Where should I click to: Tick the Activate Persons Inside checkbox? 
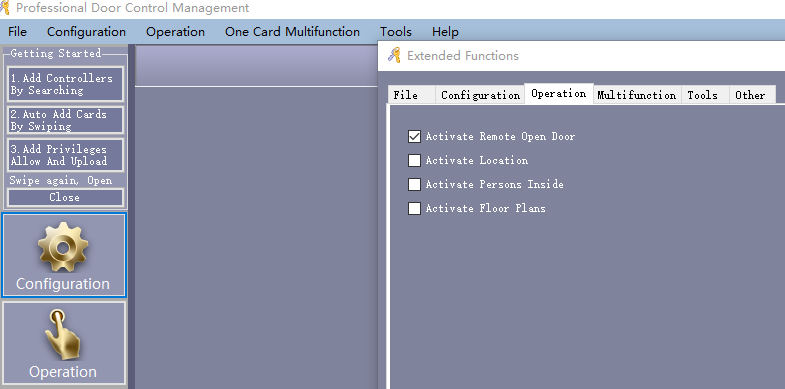(x=414, y=184)
